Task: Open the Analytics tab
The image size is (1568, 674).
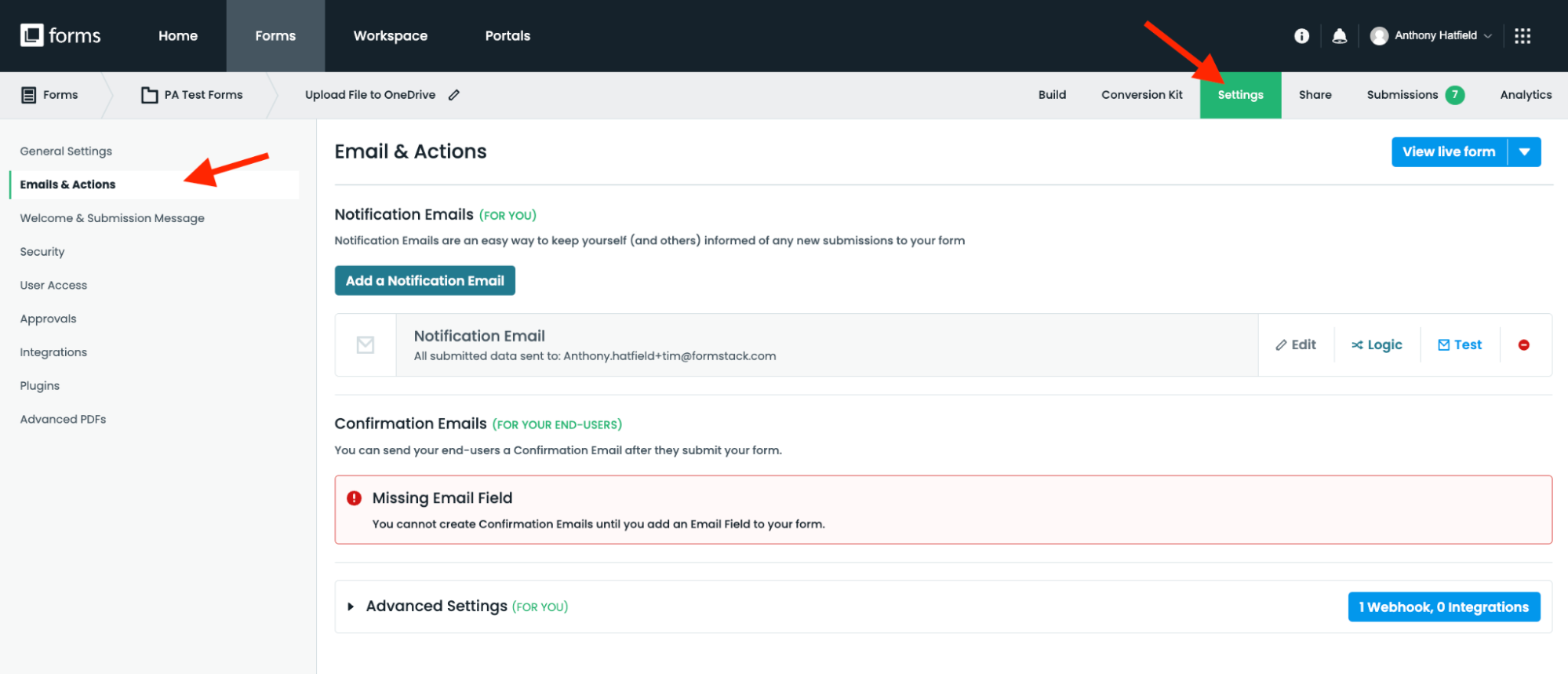Action: 1526,95
